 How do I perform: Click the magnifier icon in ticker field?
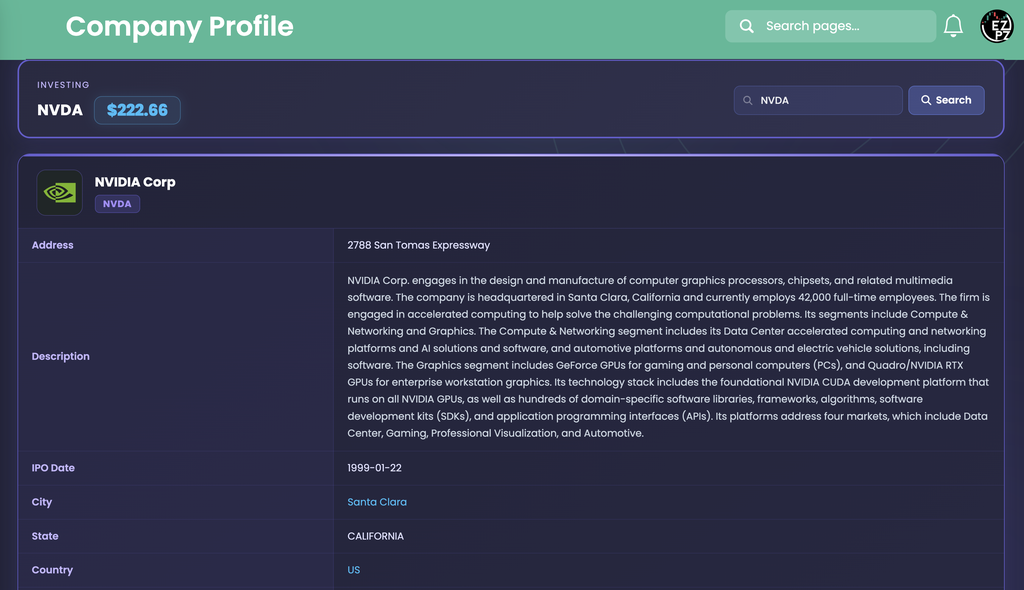[x=748, y=100]
